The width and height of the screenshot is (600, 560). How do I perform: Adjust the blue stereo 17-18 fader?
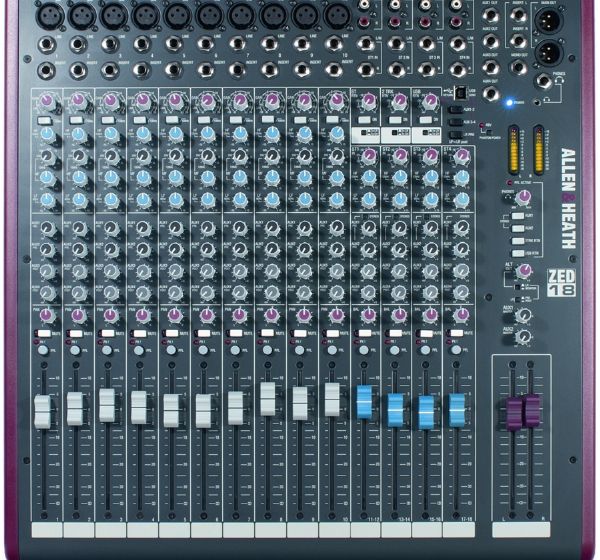[x=457, y=410]
